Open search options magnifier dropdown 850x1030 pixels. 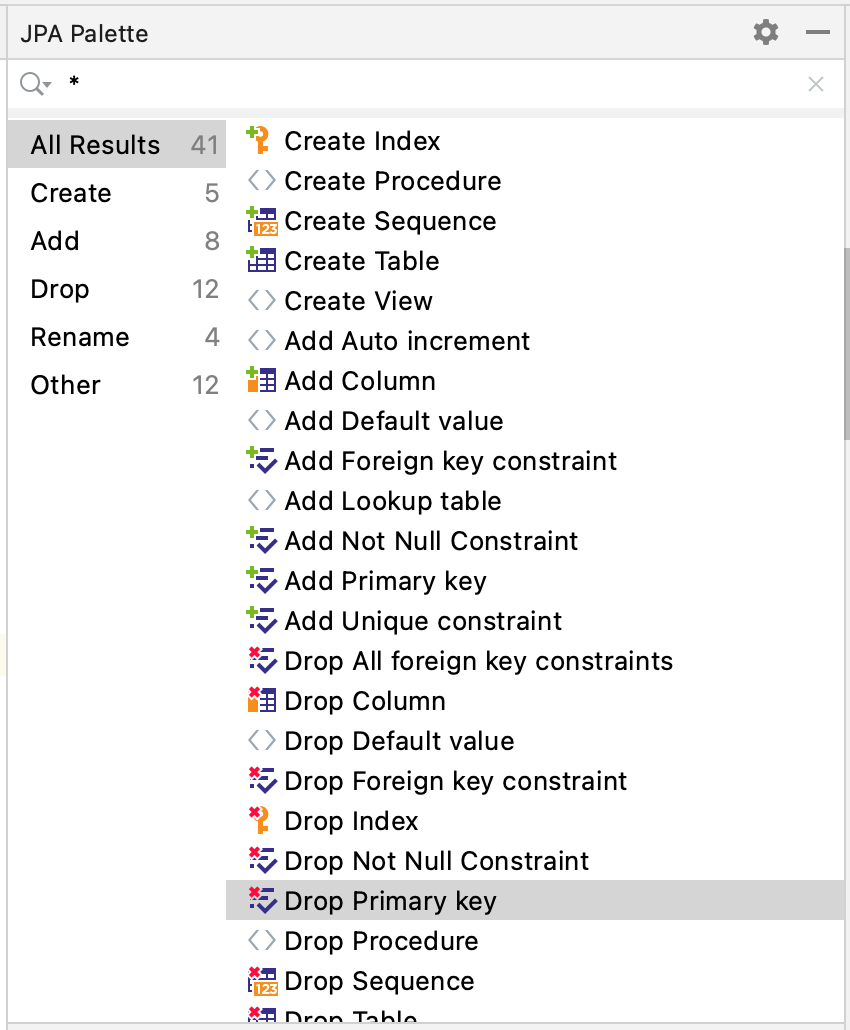click(x=35, y=84)
